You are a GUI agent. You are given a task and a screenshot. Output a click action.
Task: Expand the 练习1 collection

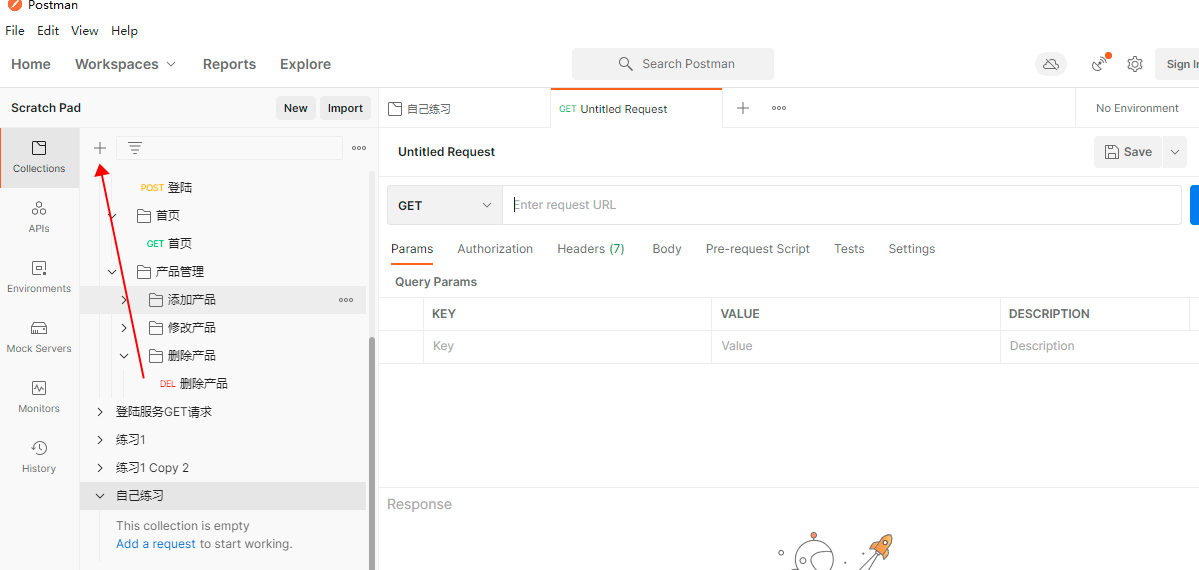point(99,440)
